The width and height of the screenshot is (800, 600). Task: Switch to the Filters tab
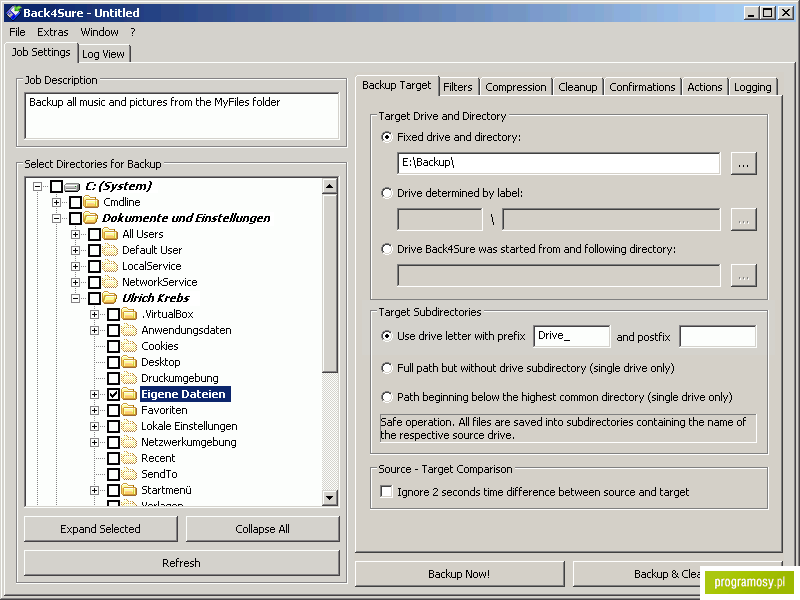pyautogui.click(x=458, y=87)
